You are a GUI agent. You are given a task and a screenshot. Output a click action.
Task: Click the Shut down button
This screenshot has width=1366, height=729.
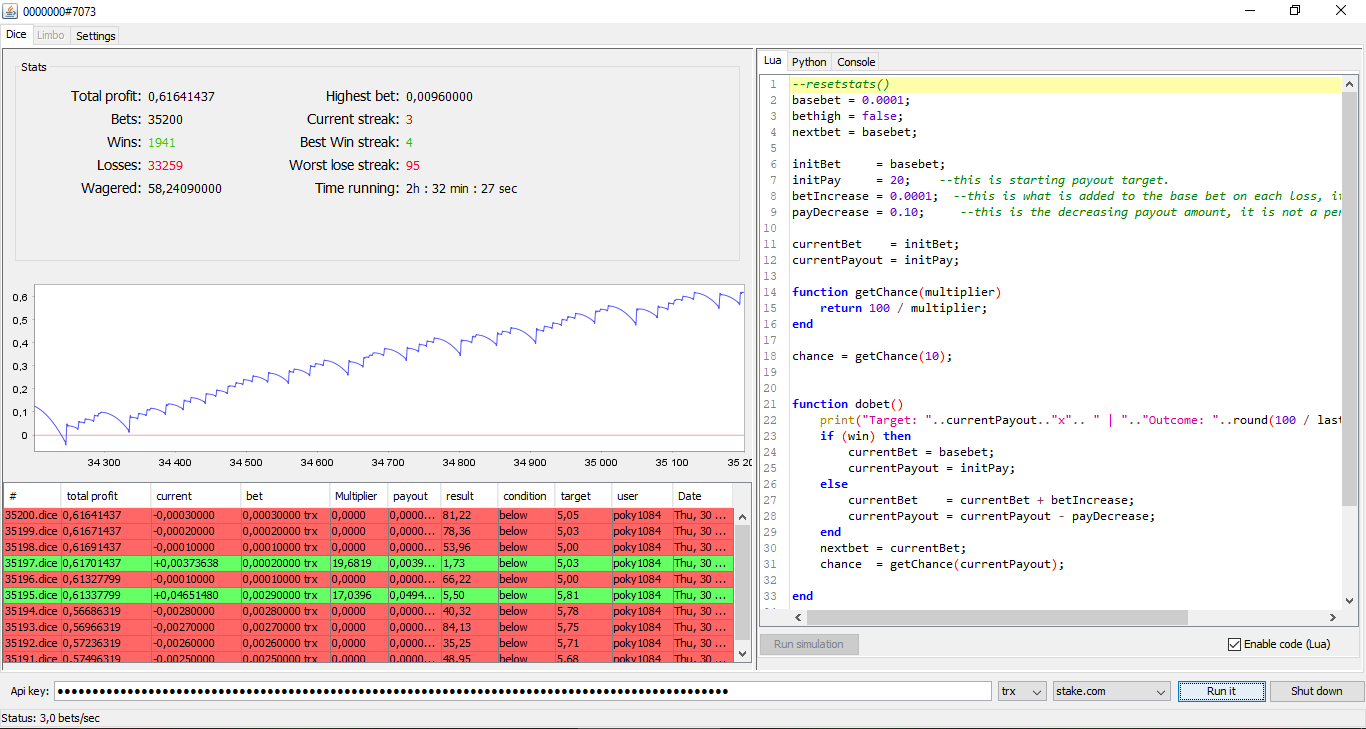point(1316,691)
